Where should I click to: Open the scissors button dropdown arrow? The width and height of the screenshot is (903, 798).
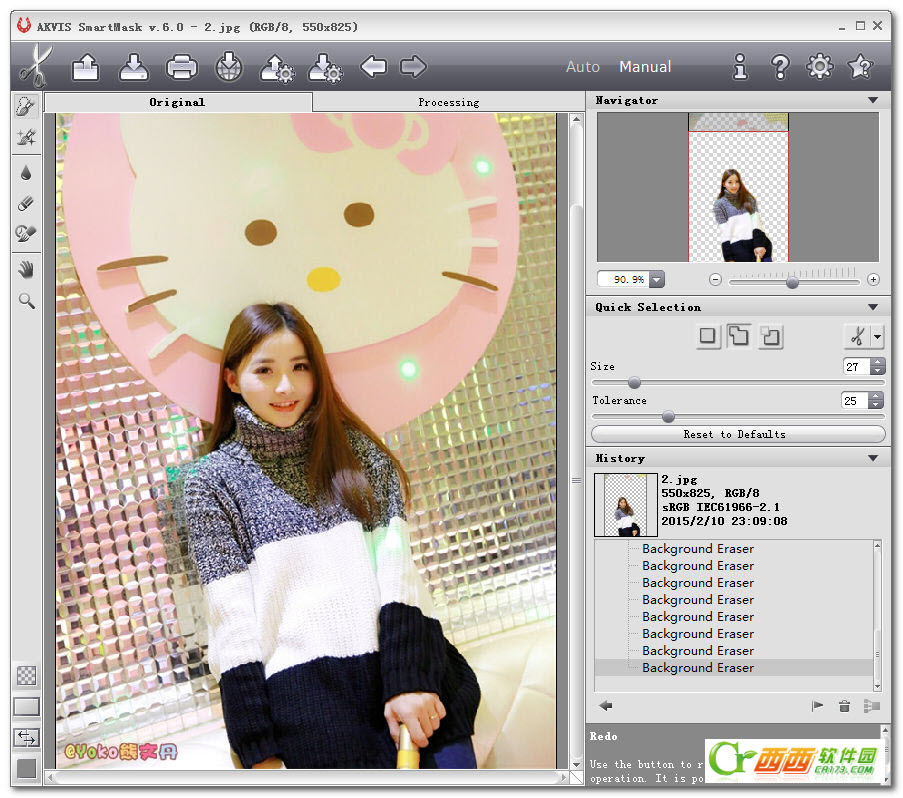coord(877,336)
